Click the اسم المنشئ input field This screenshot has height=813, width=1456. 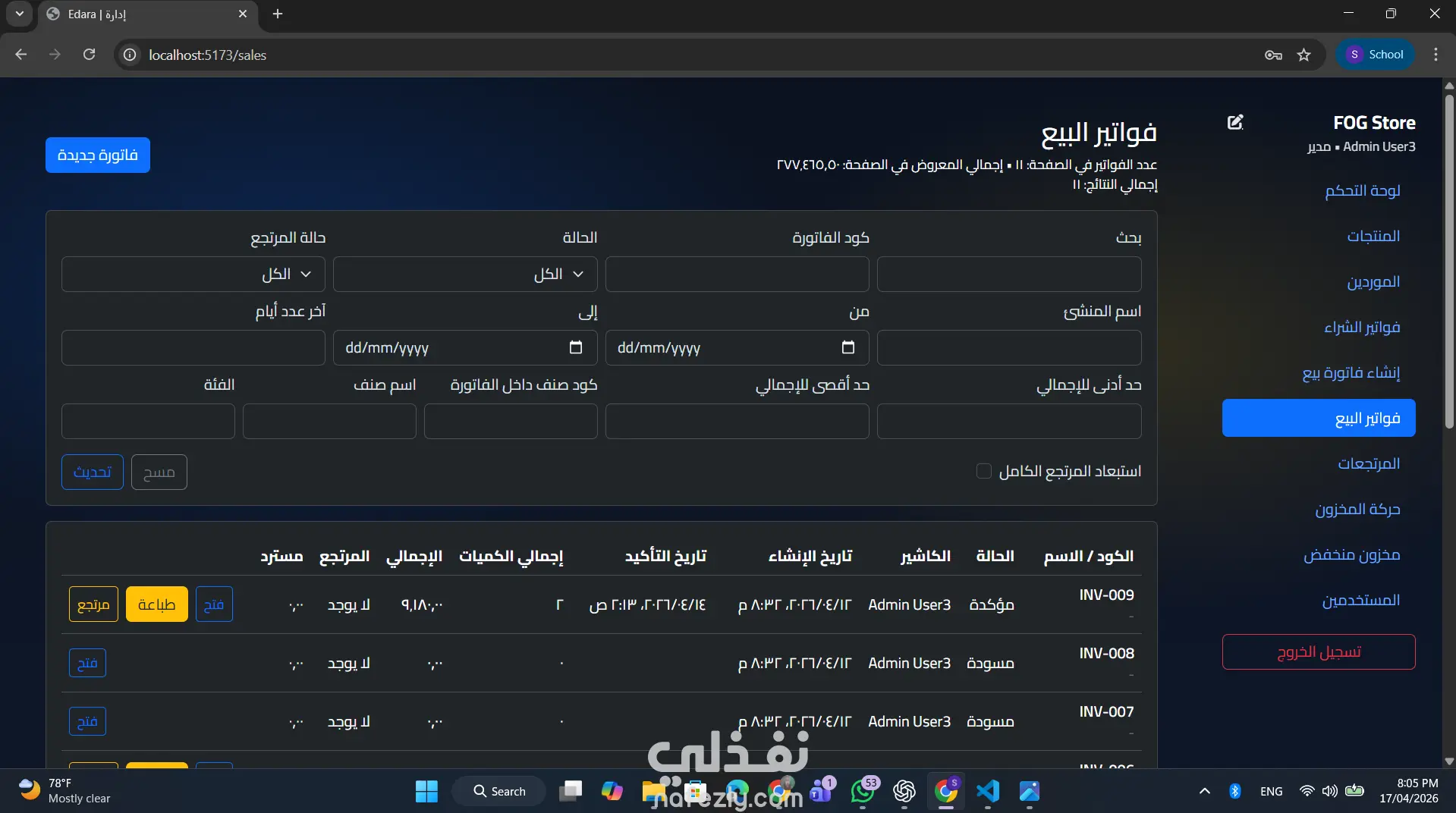pyautogui.click(x=1009, y=347)
